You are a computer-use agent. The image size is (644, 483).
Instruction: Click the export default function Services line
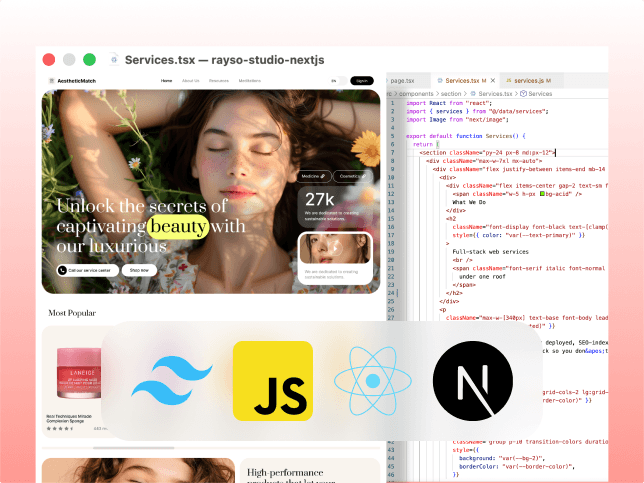(466, 136)
